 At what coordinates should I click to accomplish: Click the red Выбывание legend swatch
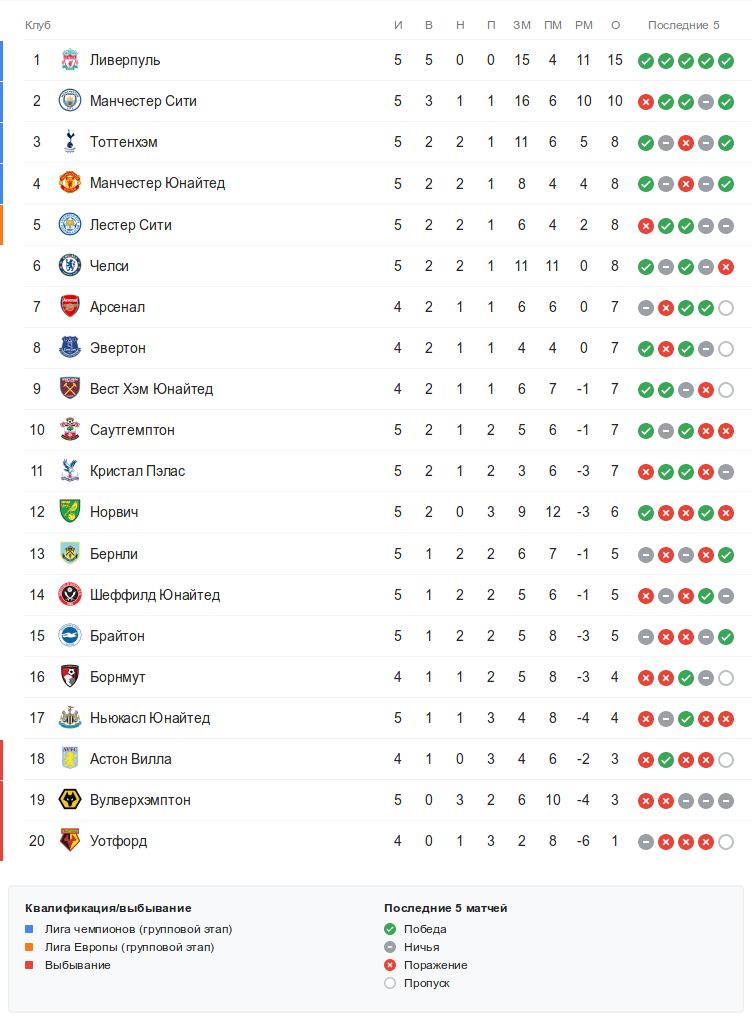click(x=29, y=965)
